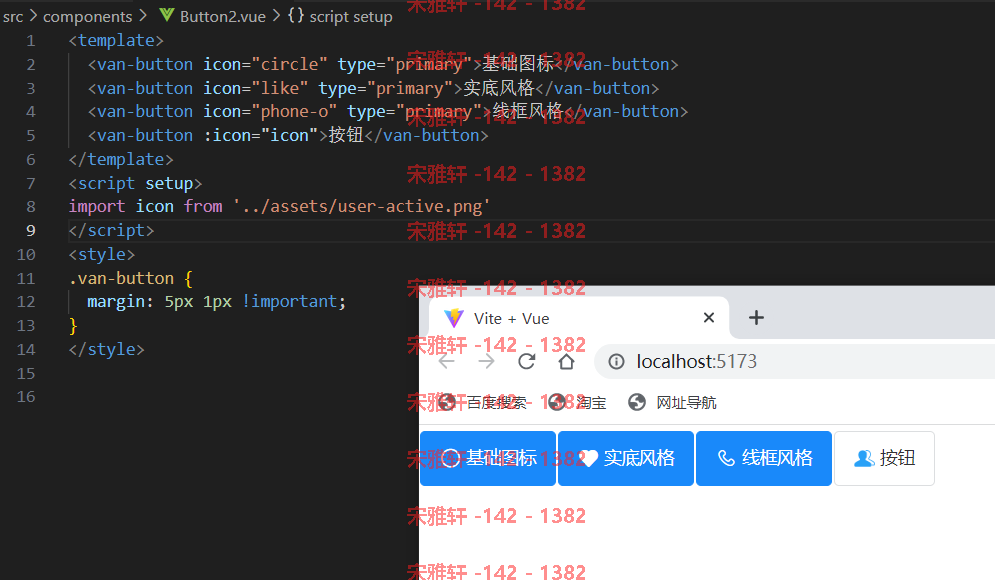Click the 按钮 button with user icon
The width and height of the screenshot is (995, 580).
884,458
